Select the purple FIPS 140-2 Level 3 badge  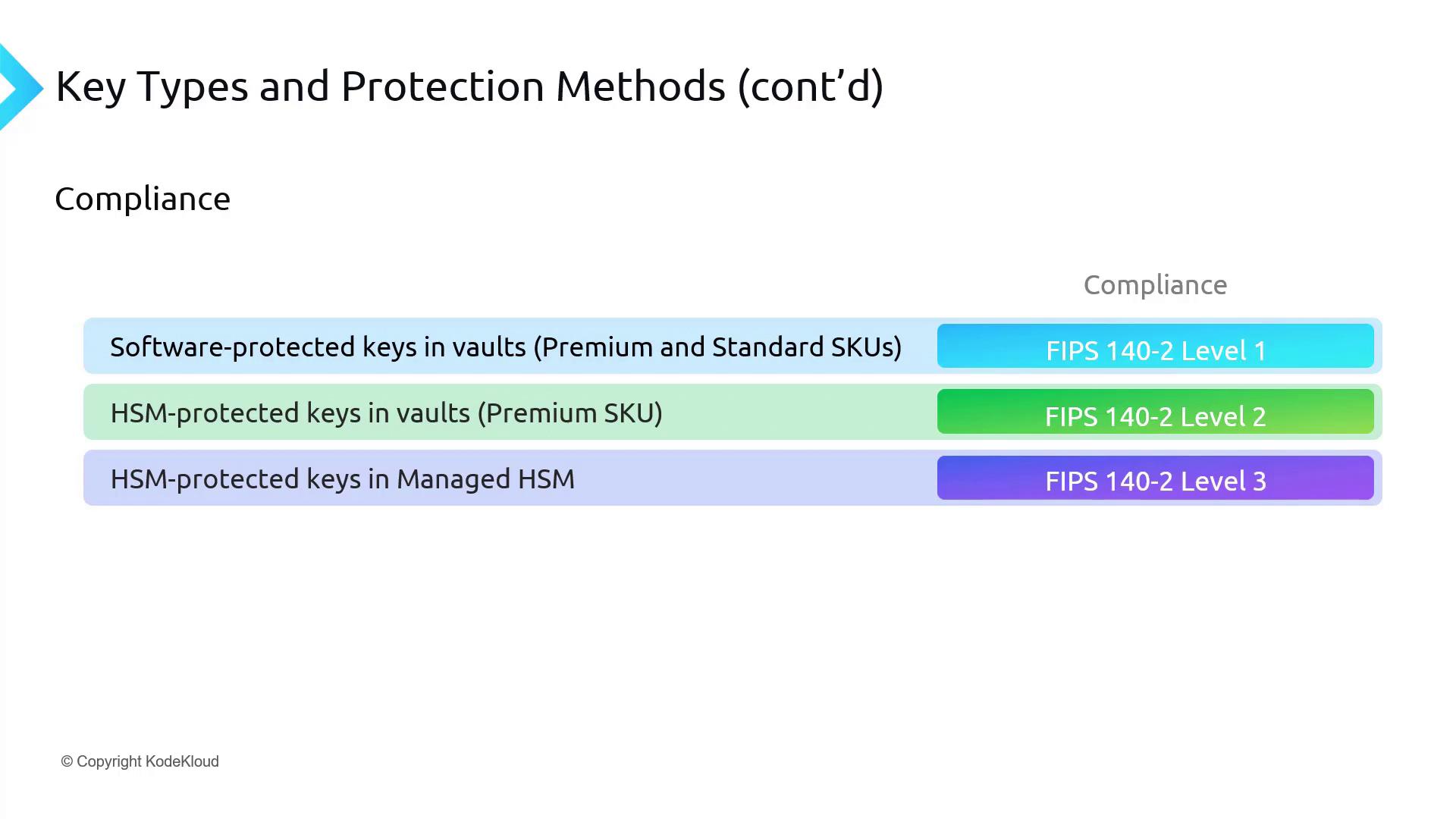click(x=1155, y=479)
